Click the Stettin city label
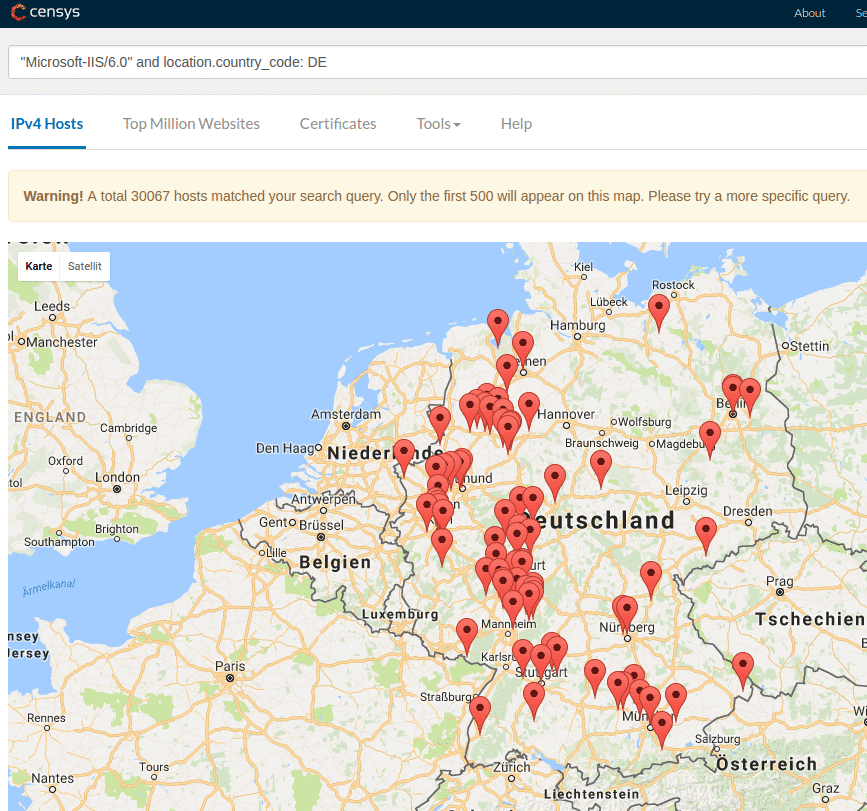Image resolution: width=867 pixels, height=811 pixels. 809,346
